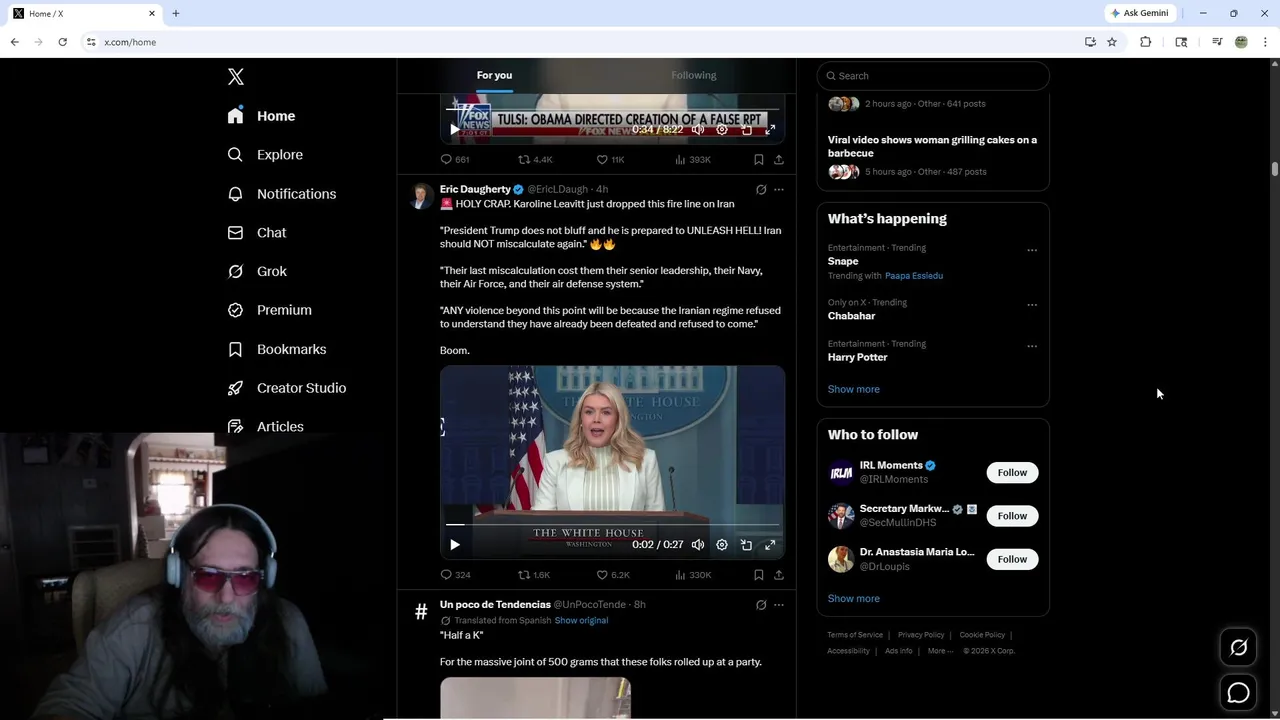Open Notifications in the sidebar

(281, 194)
